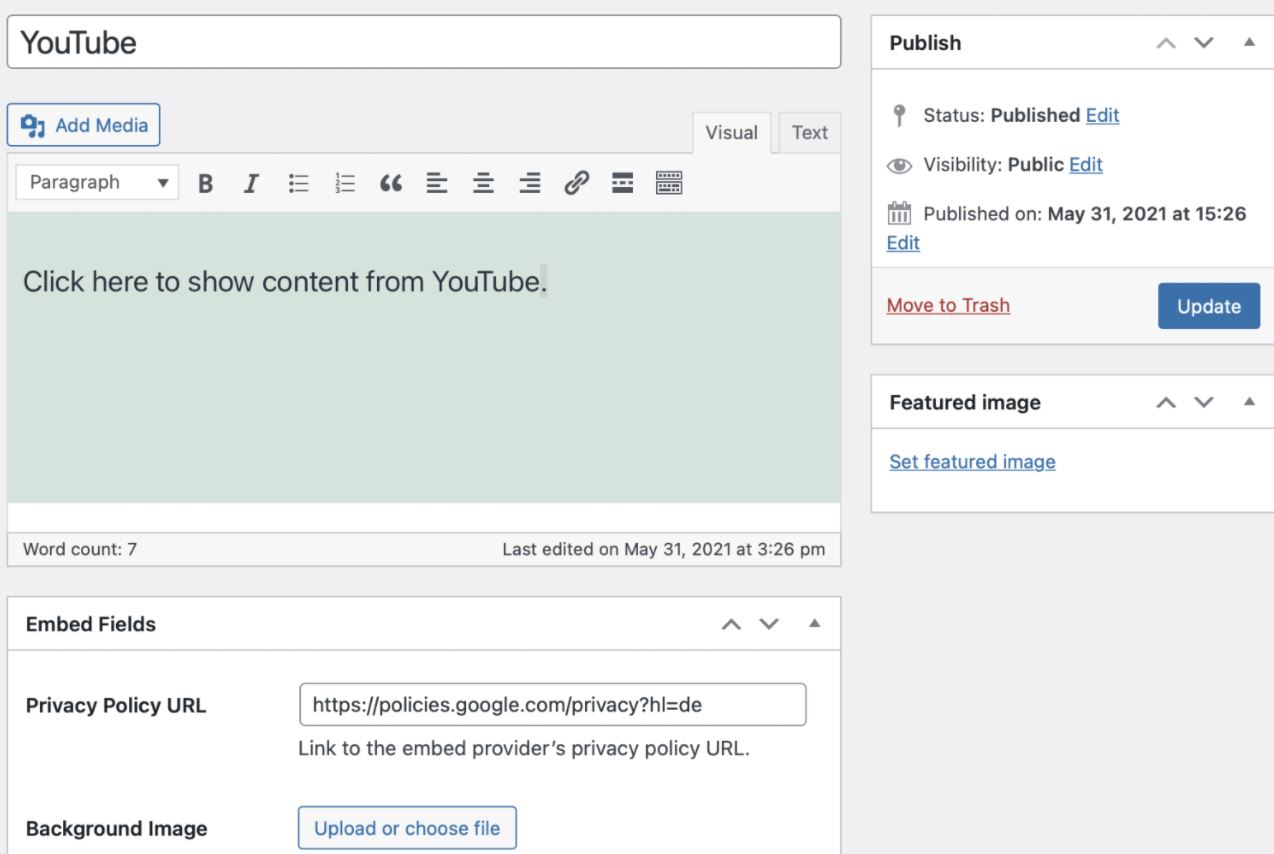The height and width of the screenshot is (854, 1274).
Task: Apply bold formatting in editor toolbar
Action: [x=206, y=183]
